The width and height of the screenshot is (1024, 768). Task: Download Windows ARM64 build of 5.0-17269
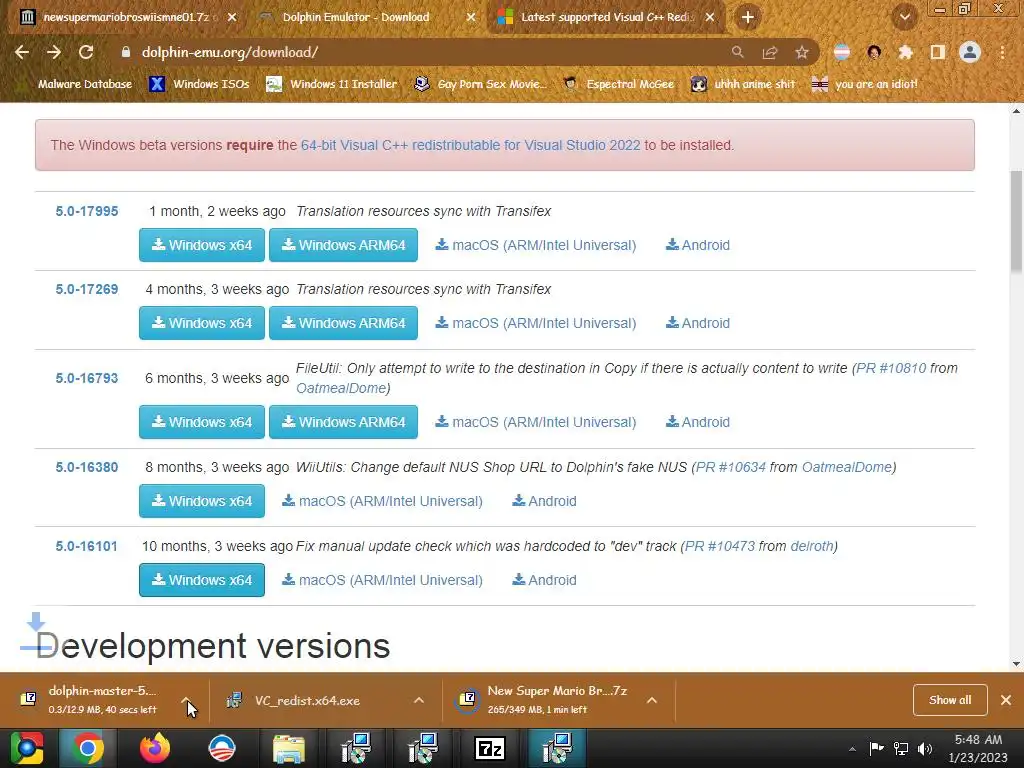tap(344, 323)
